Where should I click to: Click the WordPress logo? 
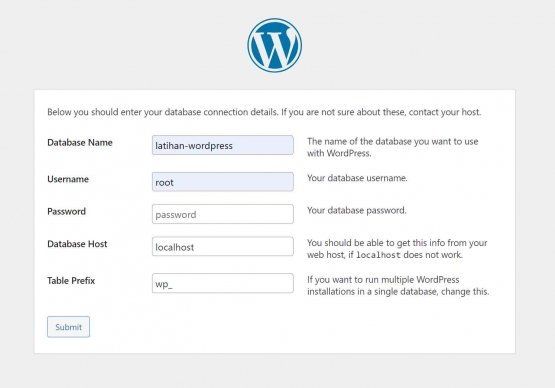click(274, 45)
